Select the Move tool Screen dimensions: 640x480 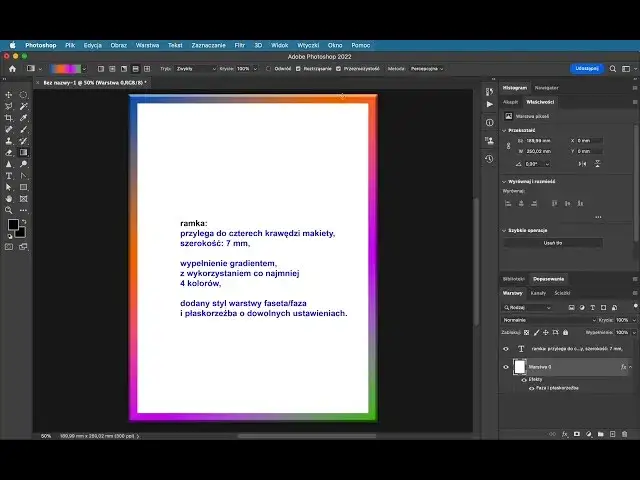(9, 95)
